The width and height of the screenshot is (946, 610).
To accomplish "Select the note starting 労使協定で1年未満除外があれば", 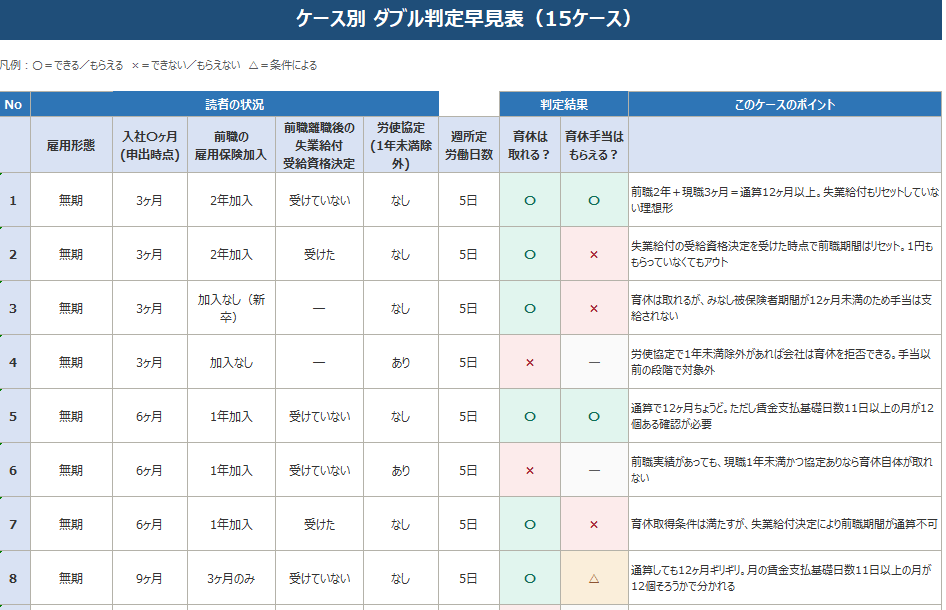I will (784, 362).
